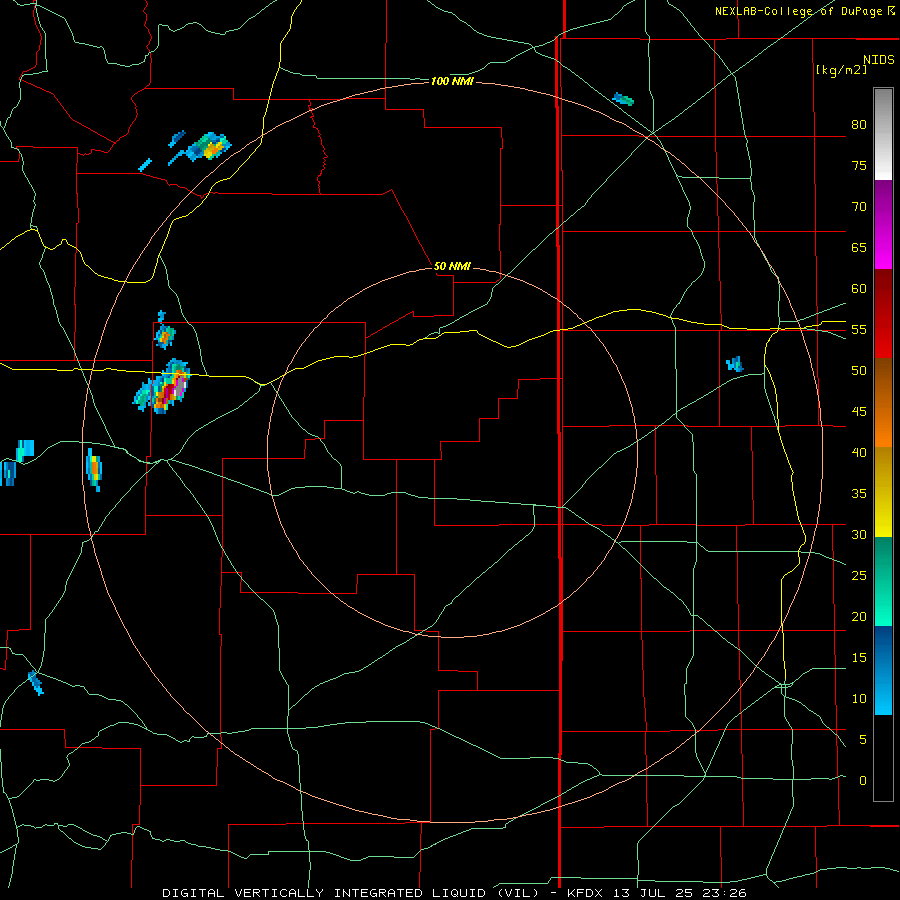Click the scale value 25
The image size is (900, 900).
click(859, 576)
